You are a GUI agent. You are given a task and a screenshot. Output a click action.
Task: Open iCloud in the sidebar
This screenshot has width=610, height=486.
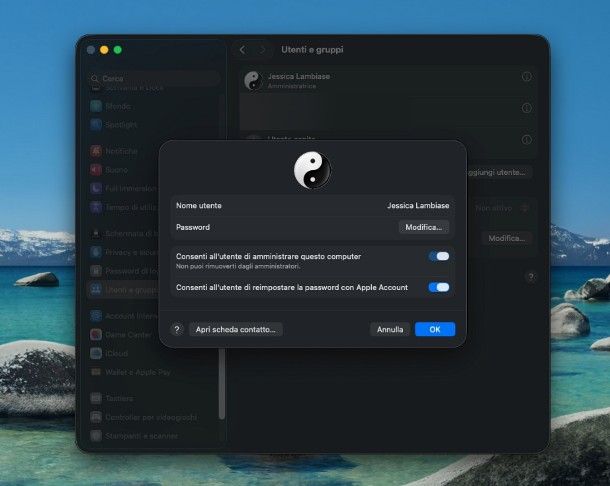(110, 353)
